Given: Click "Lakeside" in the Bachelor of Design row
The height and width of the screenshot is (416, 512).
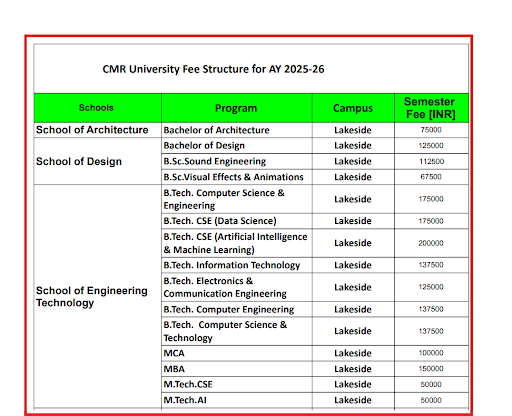Looking at the screenshot, I should 353,146.
